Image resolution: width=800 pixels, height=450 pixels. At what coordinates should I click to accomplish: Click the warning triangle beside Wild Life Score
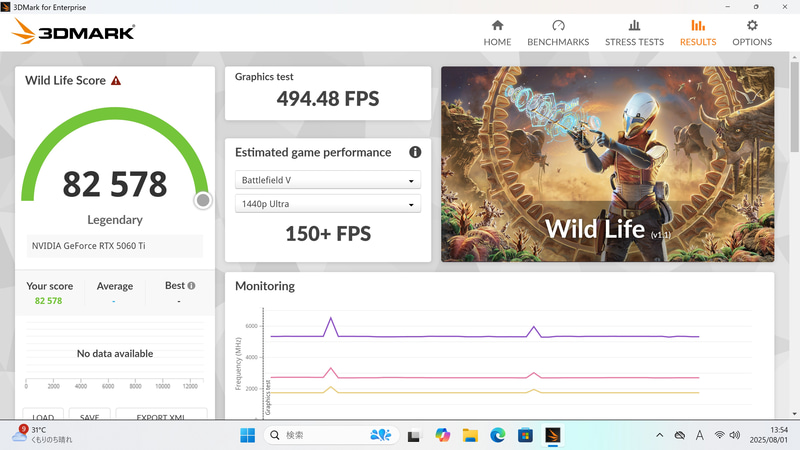click(116, 81)
